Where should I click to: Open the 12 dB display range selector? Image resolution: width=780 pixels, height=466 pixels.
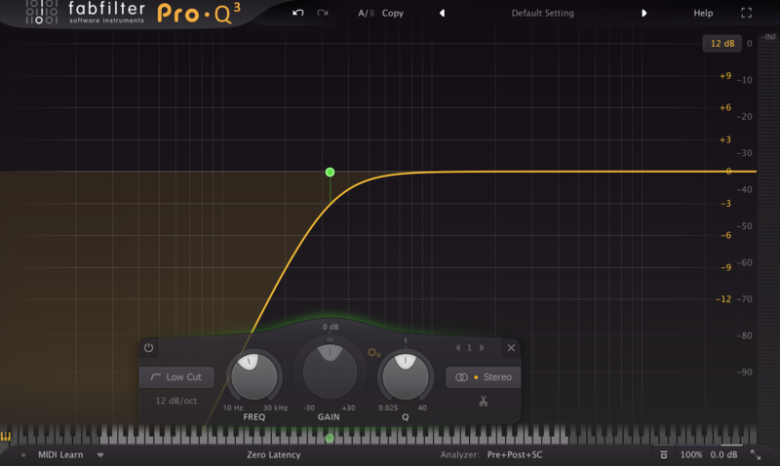click(722, 44)
